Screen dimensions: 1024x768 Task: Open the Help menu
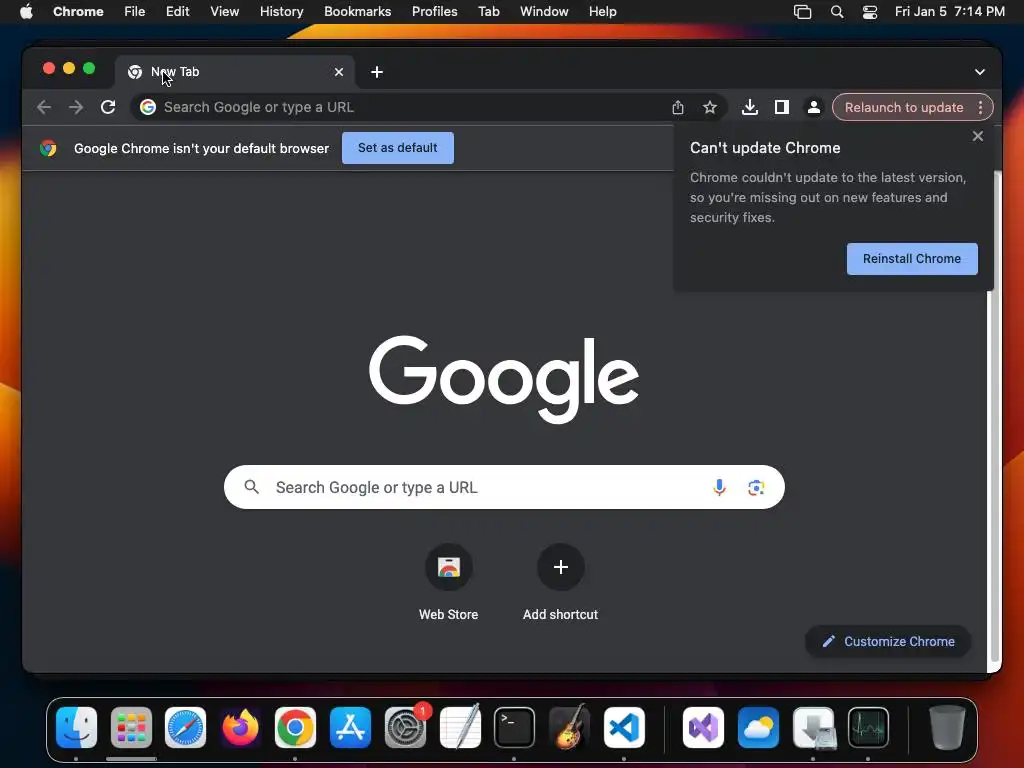point(602,11)
